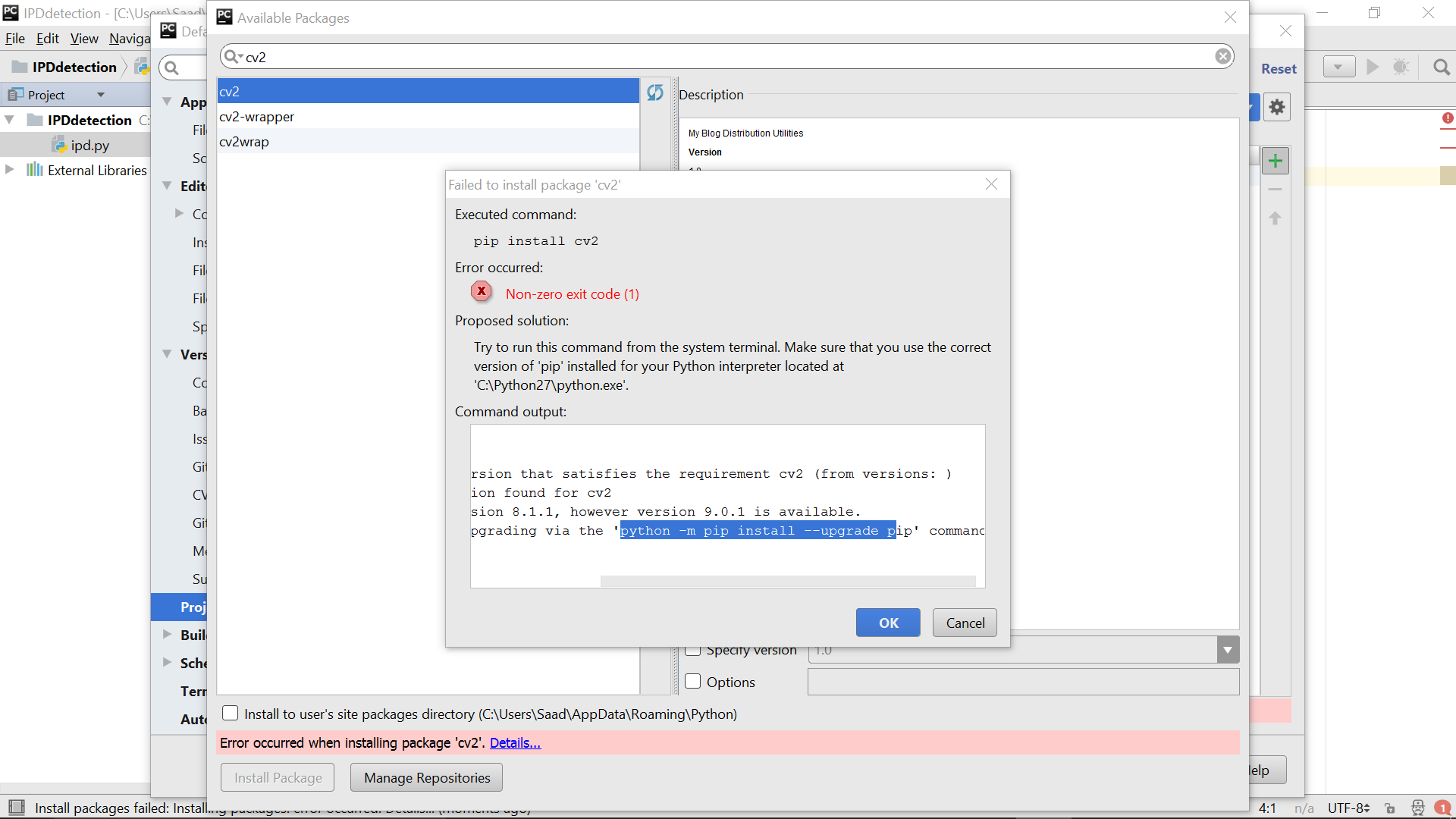Open the Details... error link
The width and height of the screenshot is (1456, 819).
click(515, 742)
